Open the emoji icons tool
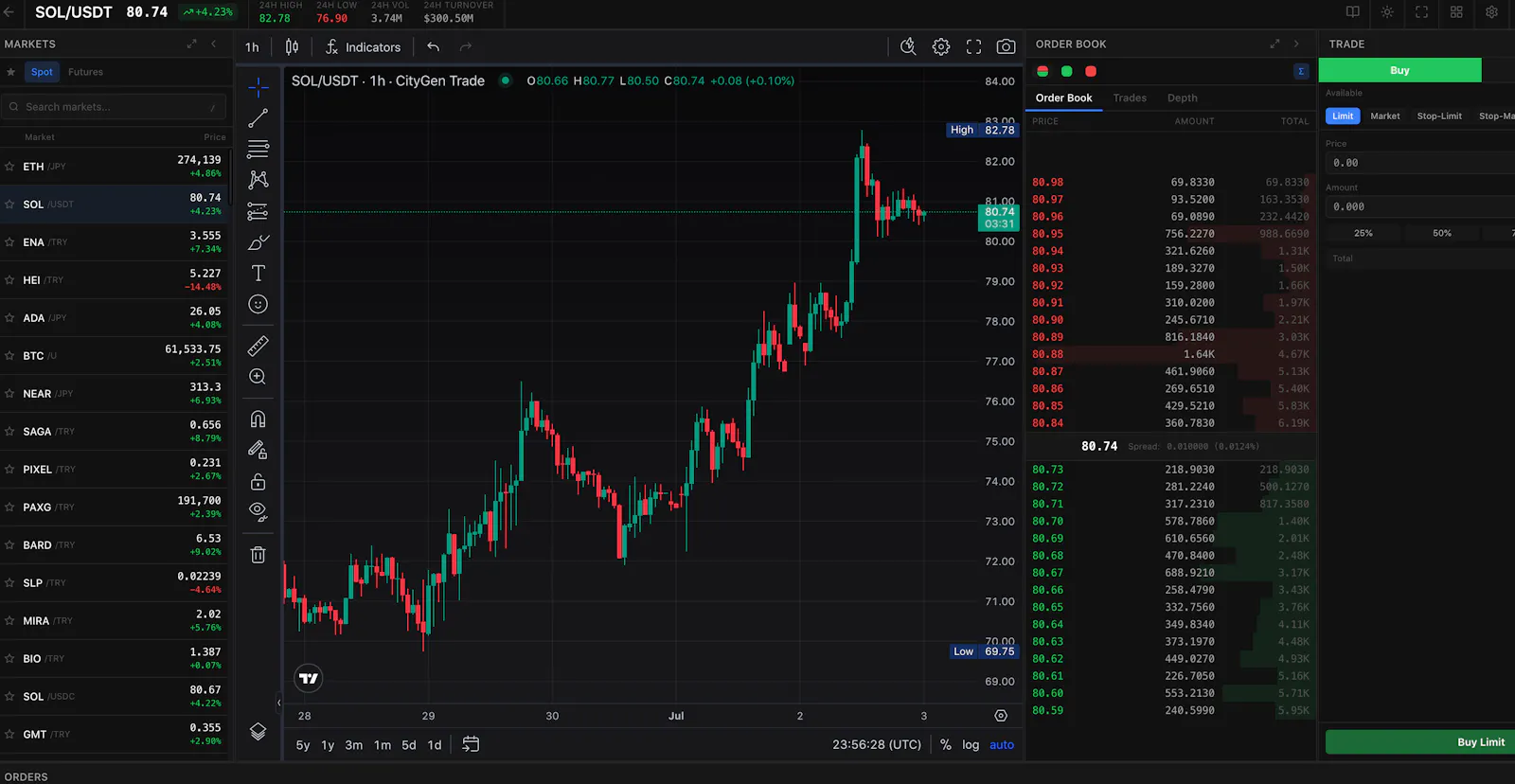The image size is (1515, 784). 258,304
